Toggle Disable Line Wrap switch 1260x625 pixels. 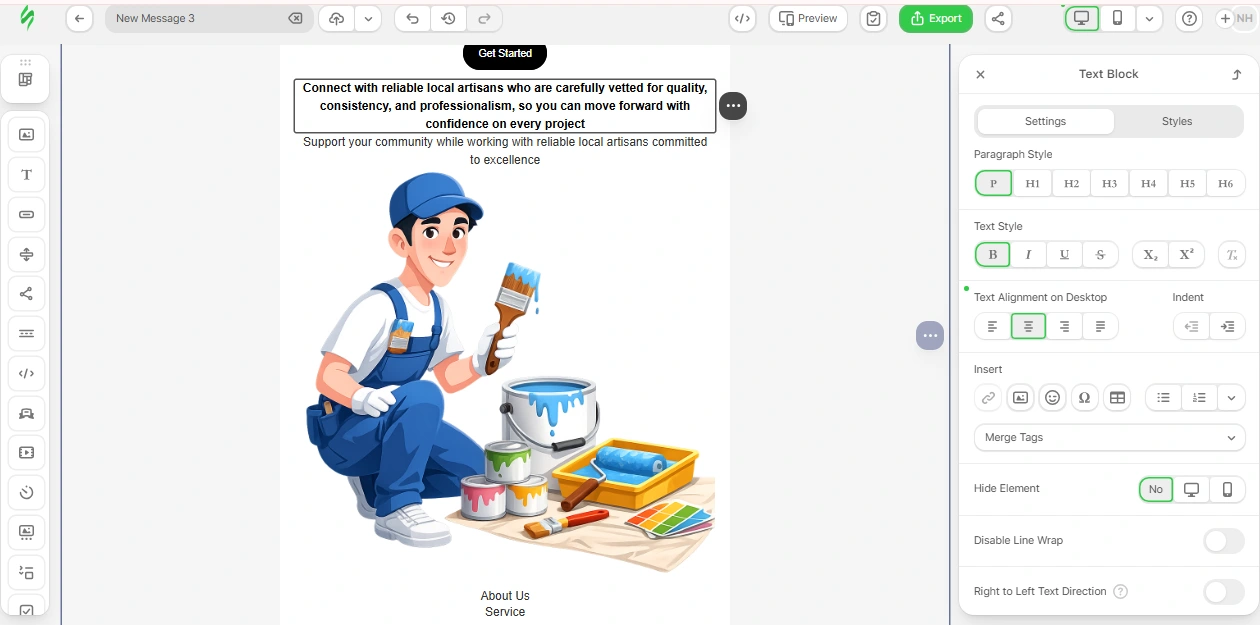coord(1224,541)
